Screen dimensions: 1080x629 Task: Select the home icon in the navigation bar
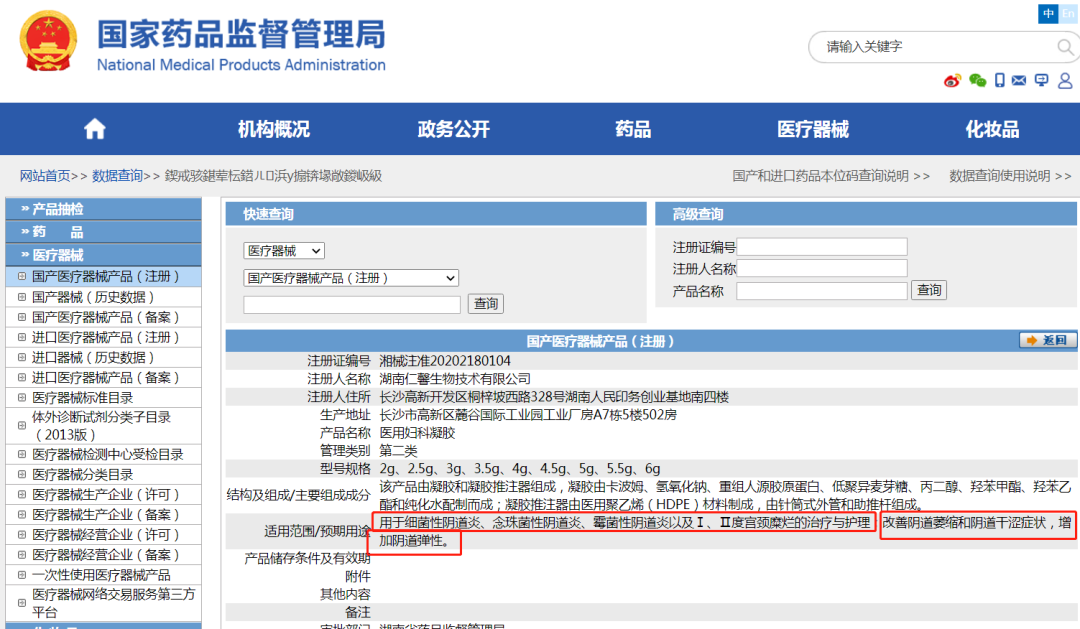[x=93, y=128]
